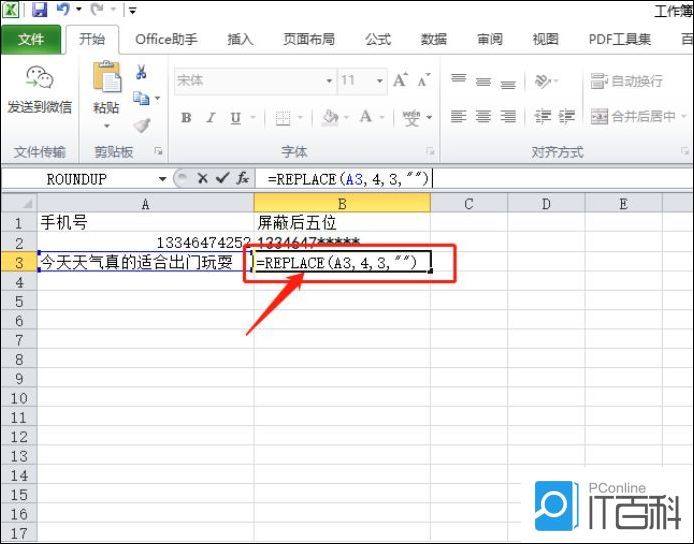Expand the 粘贴 paste options arrow
Image resolution: width=694 pixels, height=544 pixels.
coord(106,126)
